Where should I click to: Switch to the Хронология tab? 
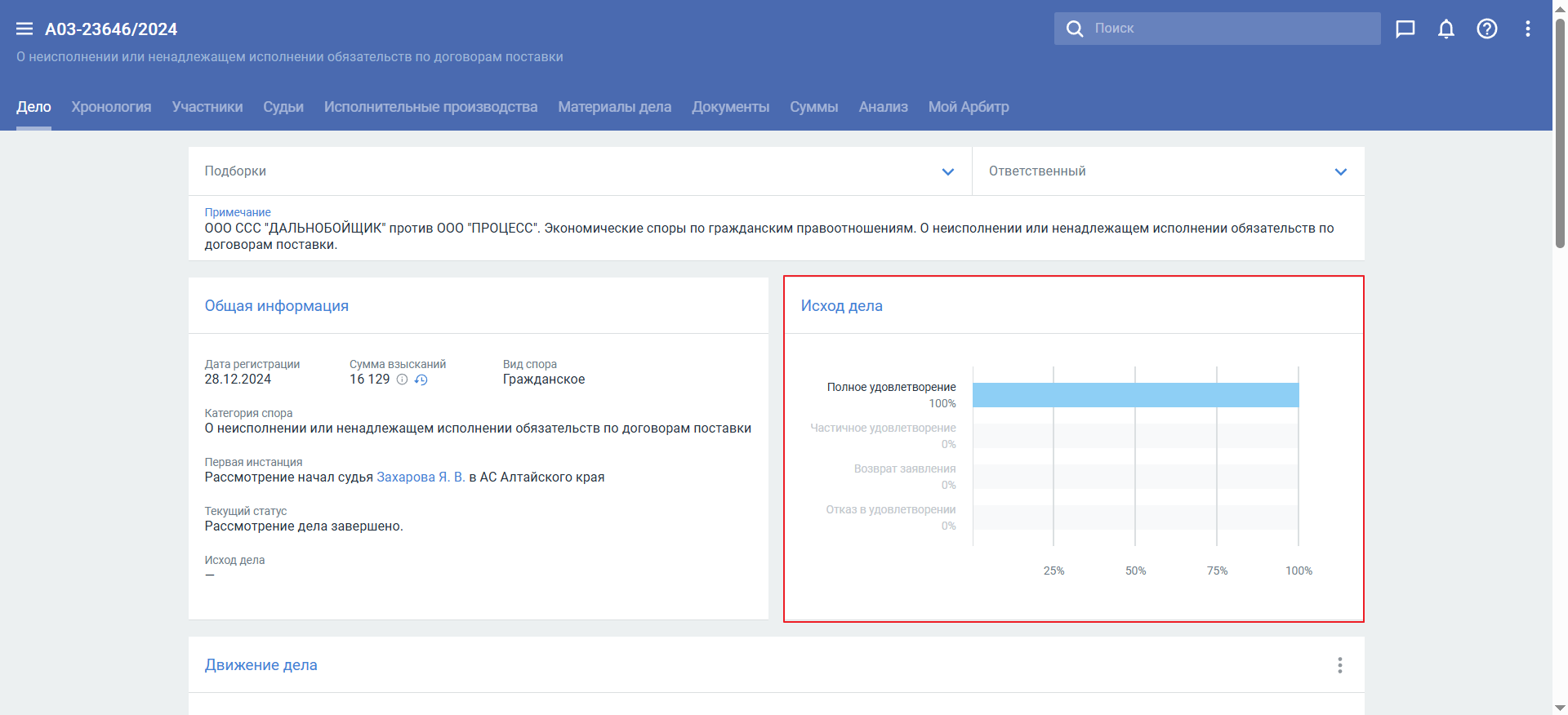[x=111, y=107]
